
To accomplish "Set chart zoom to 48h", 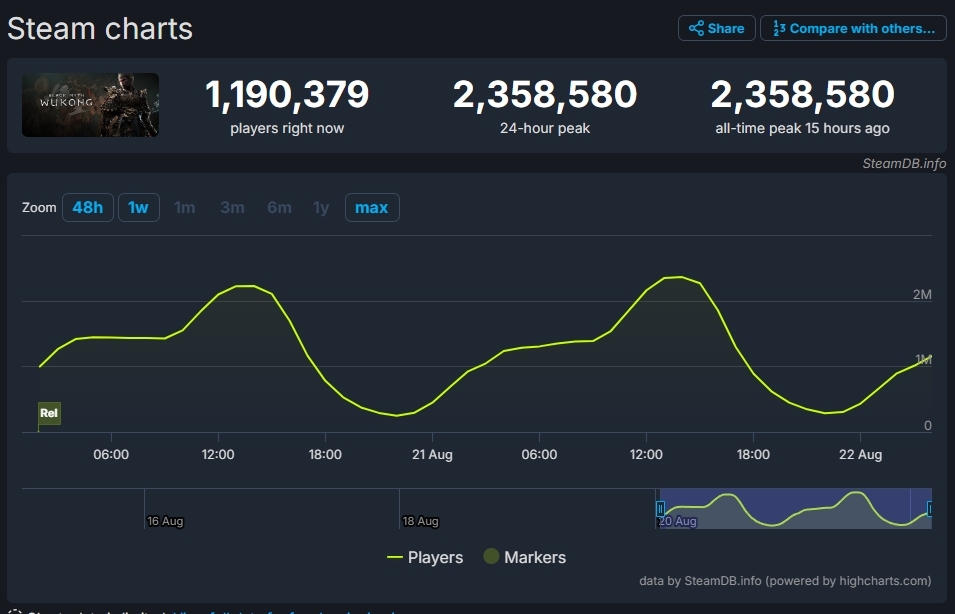I will click(87, 208).
